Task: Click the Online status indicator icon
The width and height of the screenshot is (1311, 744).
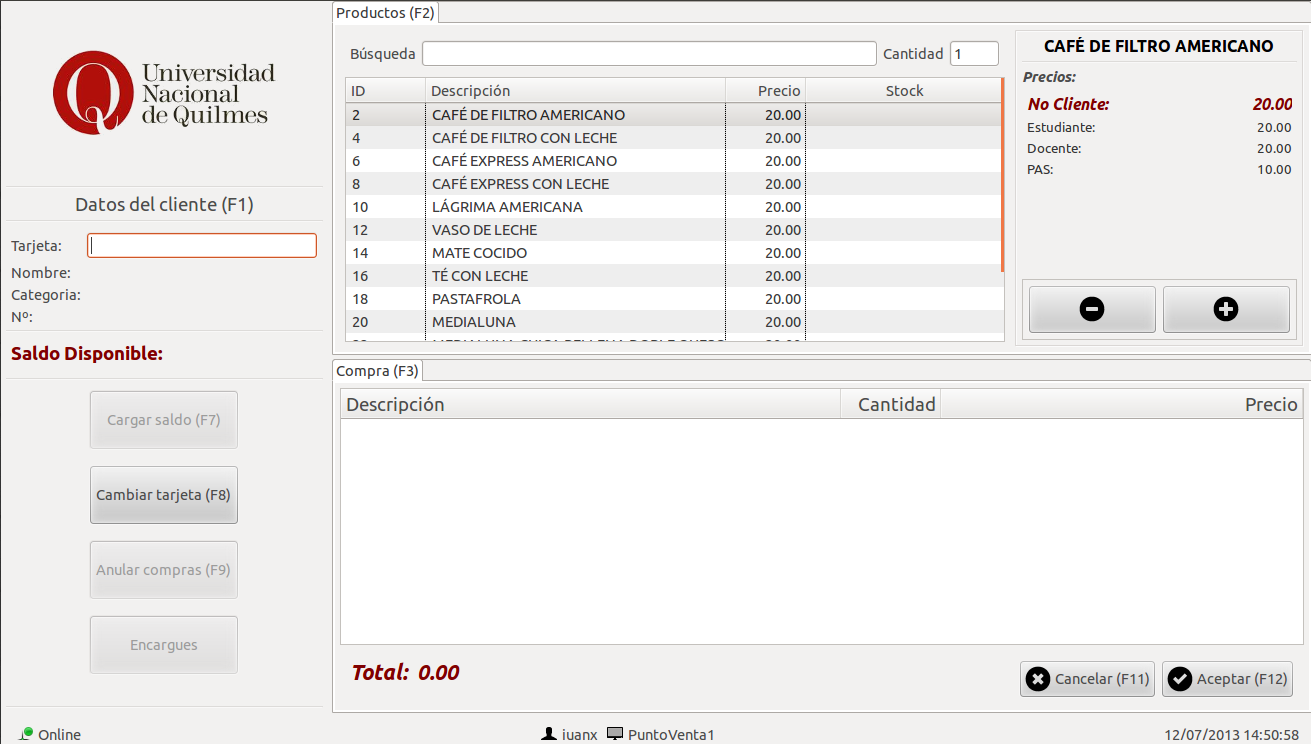Action: coord(27,733)
